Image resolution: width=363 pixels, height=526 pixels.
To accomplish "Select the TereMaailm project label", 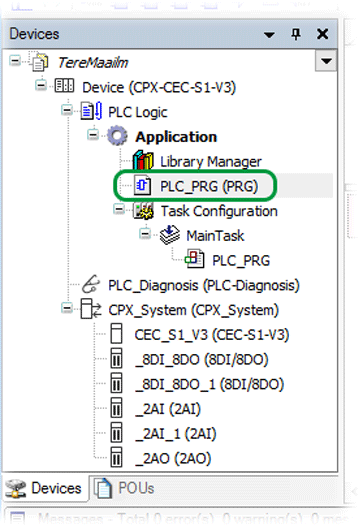I will pos(93,63).
